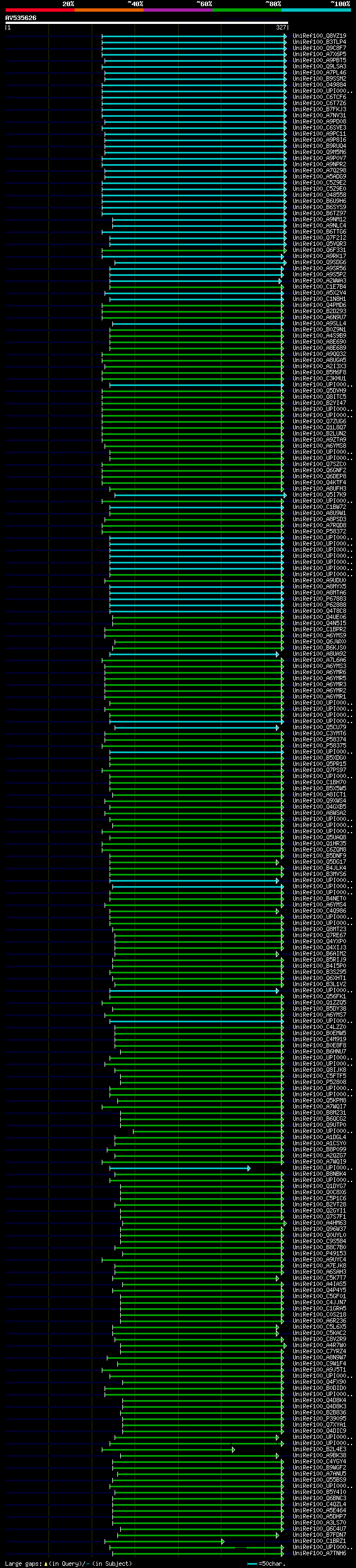This screenshot has width=356, height=1568.
Task: Select the UniRef100_C3KHU1 label
Action: pyautogui.click(x=319, y=379)
